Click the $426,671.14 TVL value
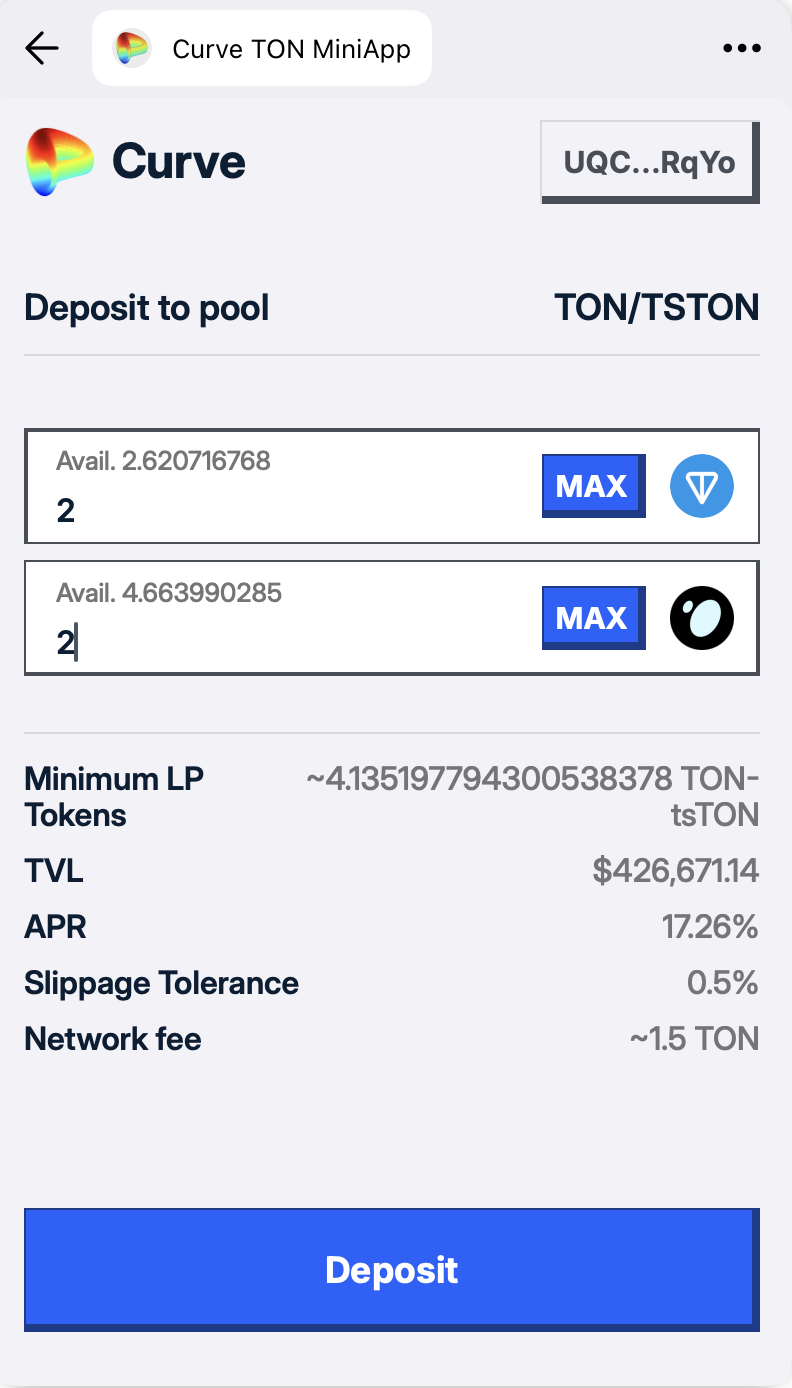The width and height of the screenshot is (792, 1388). pyautogui.click(x=675, y=871)
